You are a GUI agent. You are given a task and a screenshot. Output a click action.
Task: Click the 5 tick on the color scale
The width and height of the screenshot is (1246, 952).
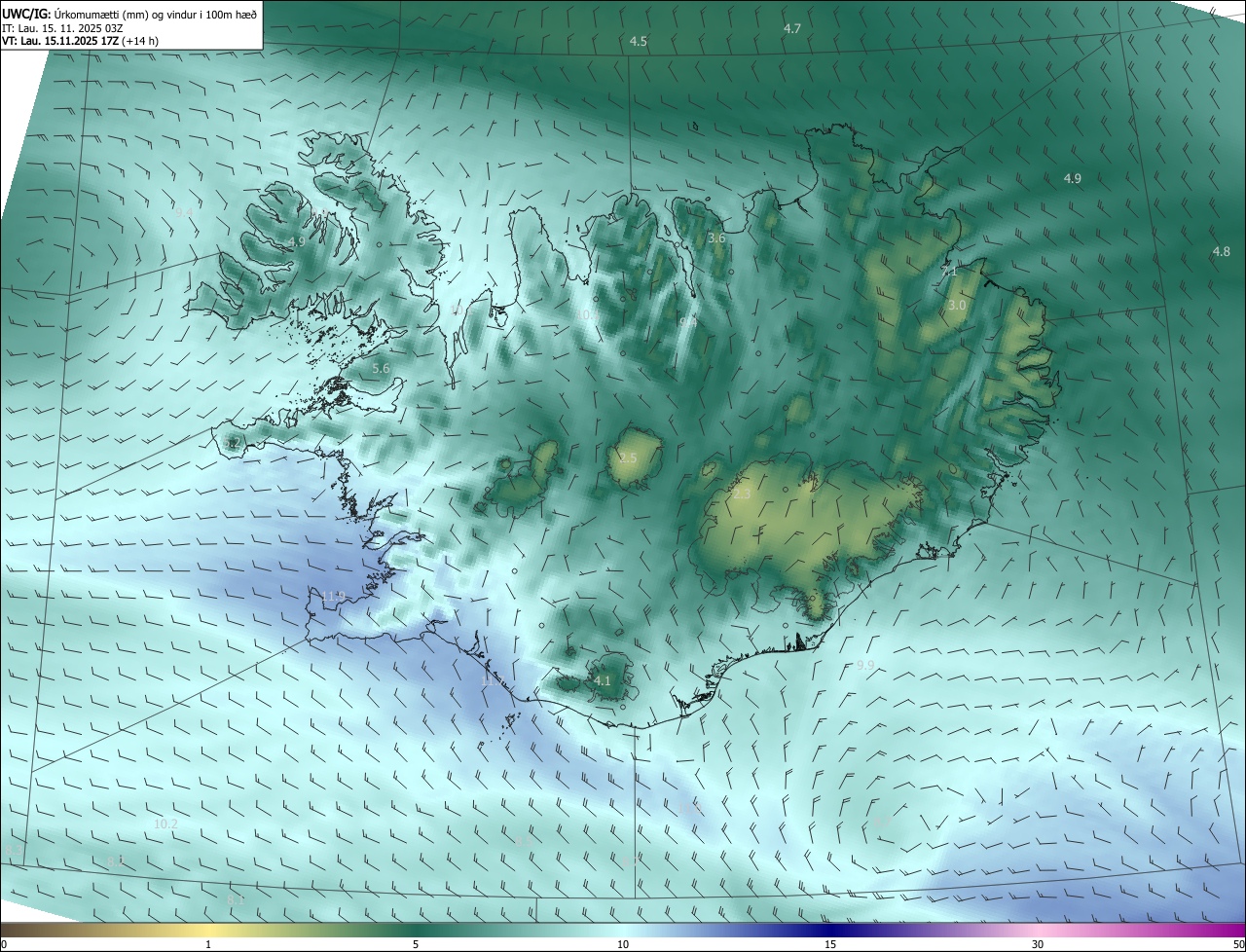(x=416, y=944)
